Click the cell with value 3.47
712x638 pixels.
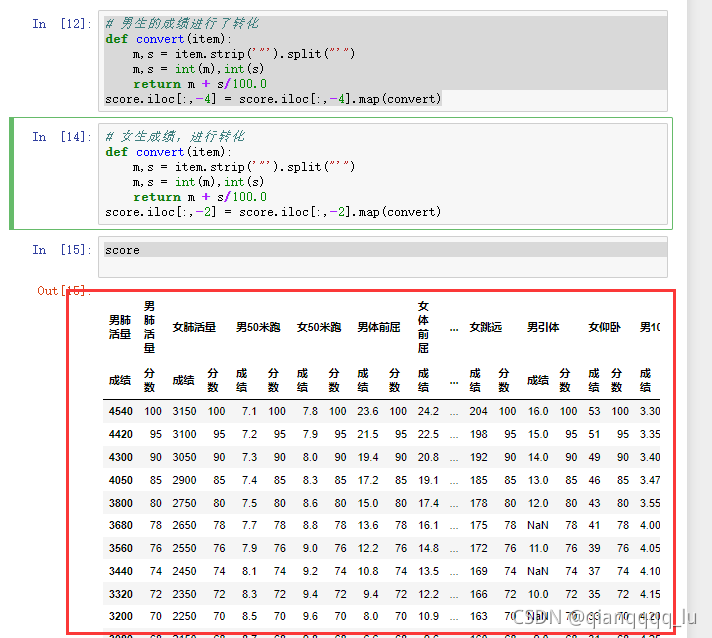coord(650,480)
